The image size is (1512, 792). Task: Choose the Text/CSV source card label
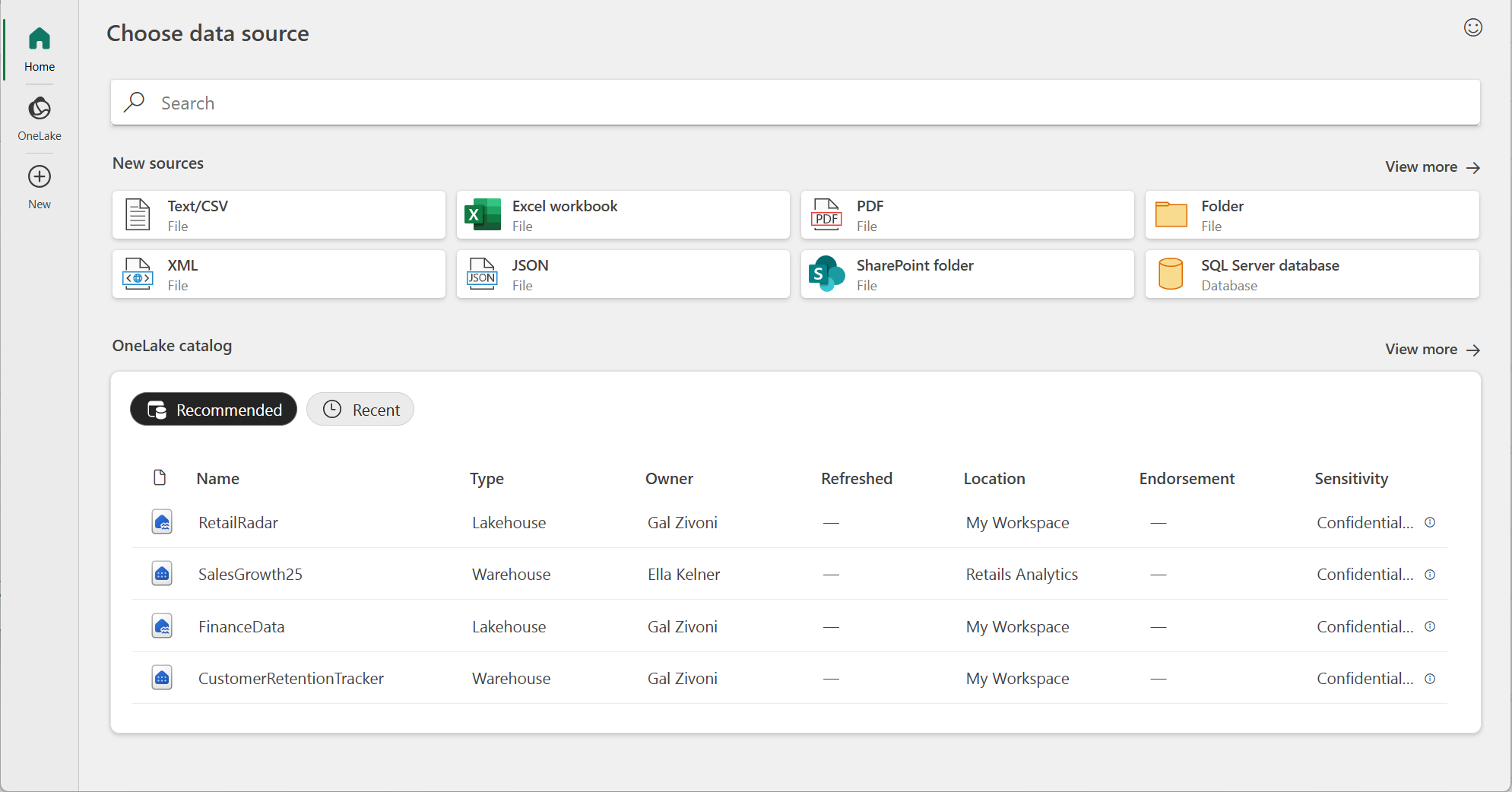coord(198,206)
